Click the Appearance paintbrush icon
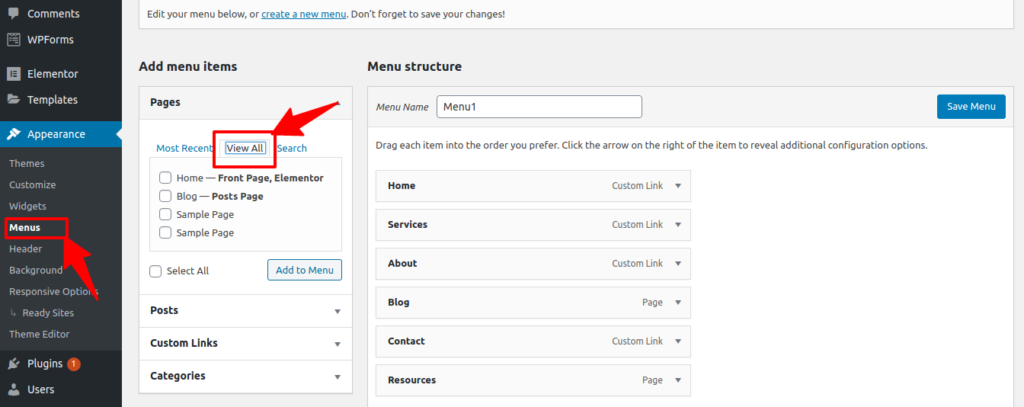The image size is (1024, 407). [x=13, y=134]
